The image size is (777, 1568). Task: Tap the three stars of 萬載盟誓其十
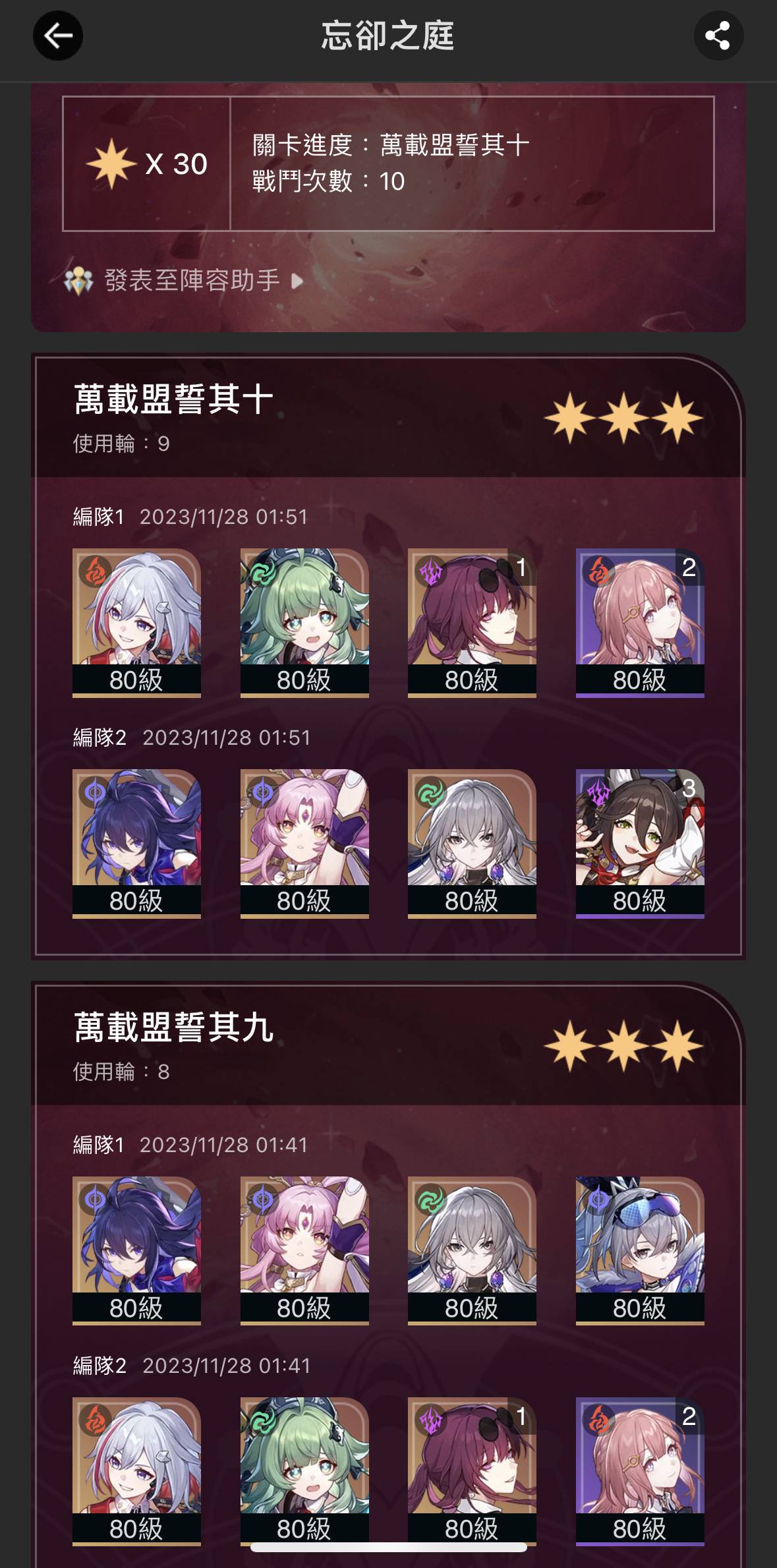coord(623,418)
